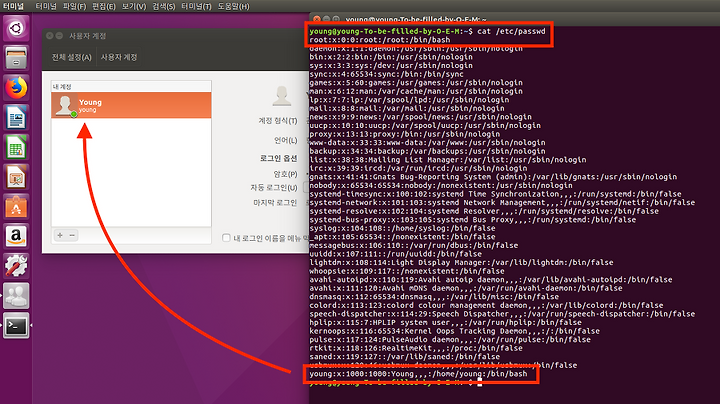Viewport: 720px width, 404px height.
Task: Open the 파일(F) menu
Action: pyautogui.click(x=74, y=6)
